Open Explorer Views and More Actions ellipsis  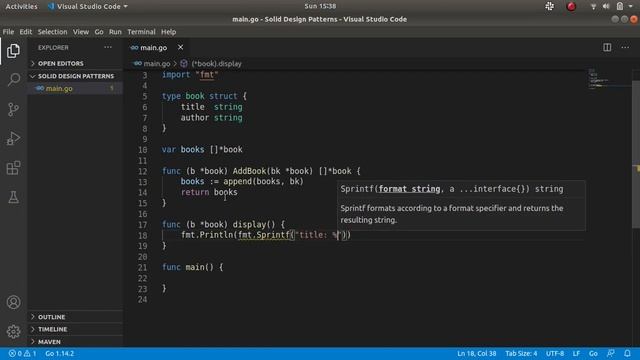108,47
